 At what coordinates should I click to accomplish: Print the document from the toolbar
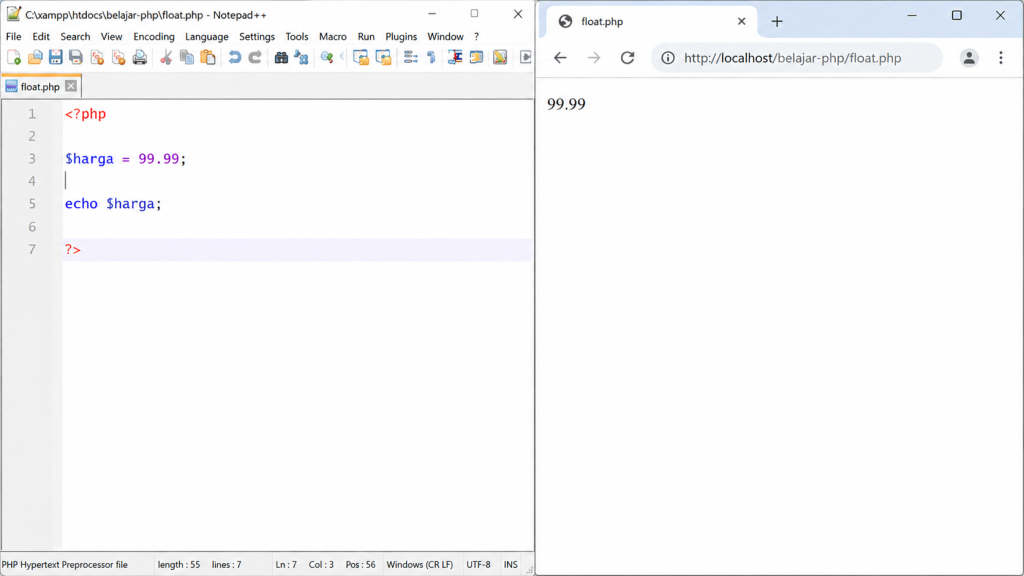139,57
